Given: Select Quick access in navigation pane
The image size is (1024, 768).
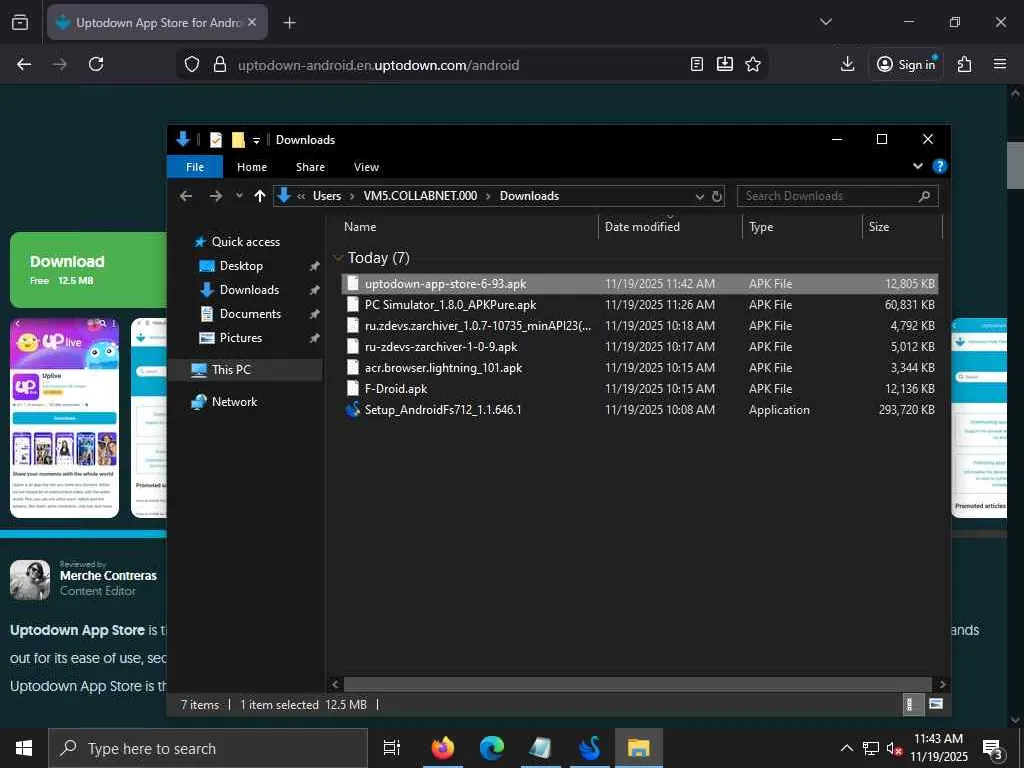Looking at the screenshot, I should click(x=246, y=242).
